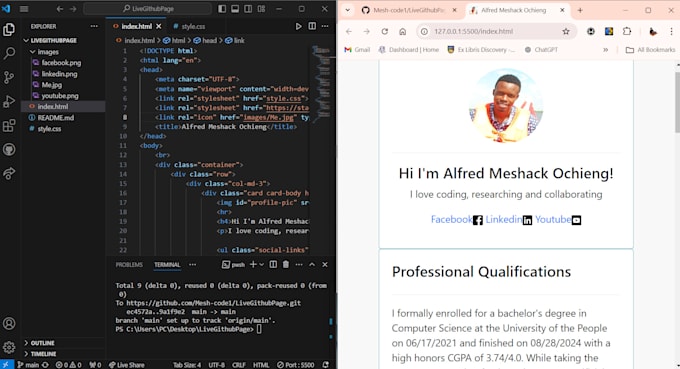Open the Manage gear menu
Viewport: 680px width, 369px height.
coord(9,347)
